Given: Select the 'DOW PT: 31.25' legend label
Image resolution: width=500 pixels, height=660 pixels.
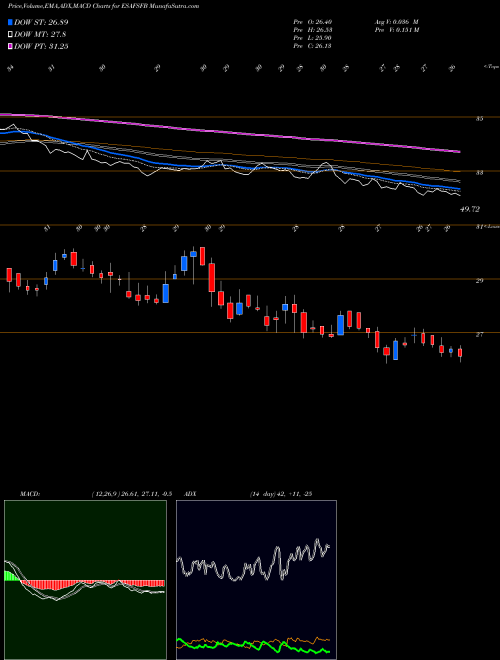Looking at the screenshot, I should 41,46.
